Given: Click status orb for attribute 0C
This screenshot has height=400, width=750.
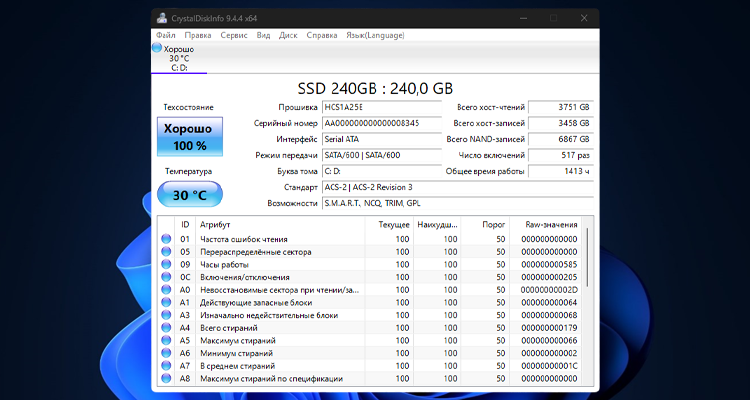Looking at the screenshot, I should [166, 277].
